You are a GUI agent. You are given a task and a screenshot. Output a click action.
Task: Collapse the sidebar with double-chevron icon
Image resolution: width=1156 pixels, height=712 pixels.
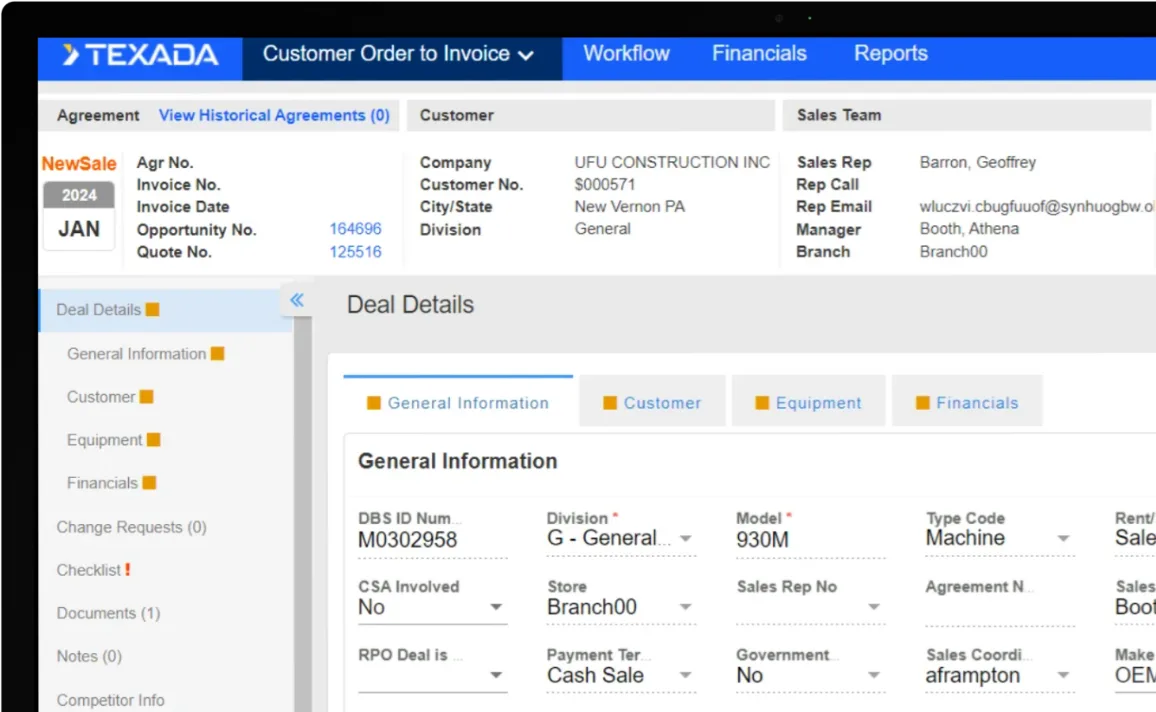[296, 300]
